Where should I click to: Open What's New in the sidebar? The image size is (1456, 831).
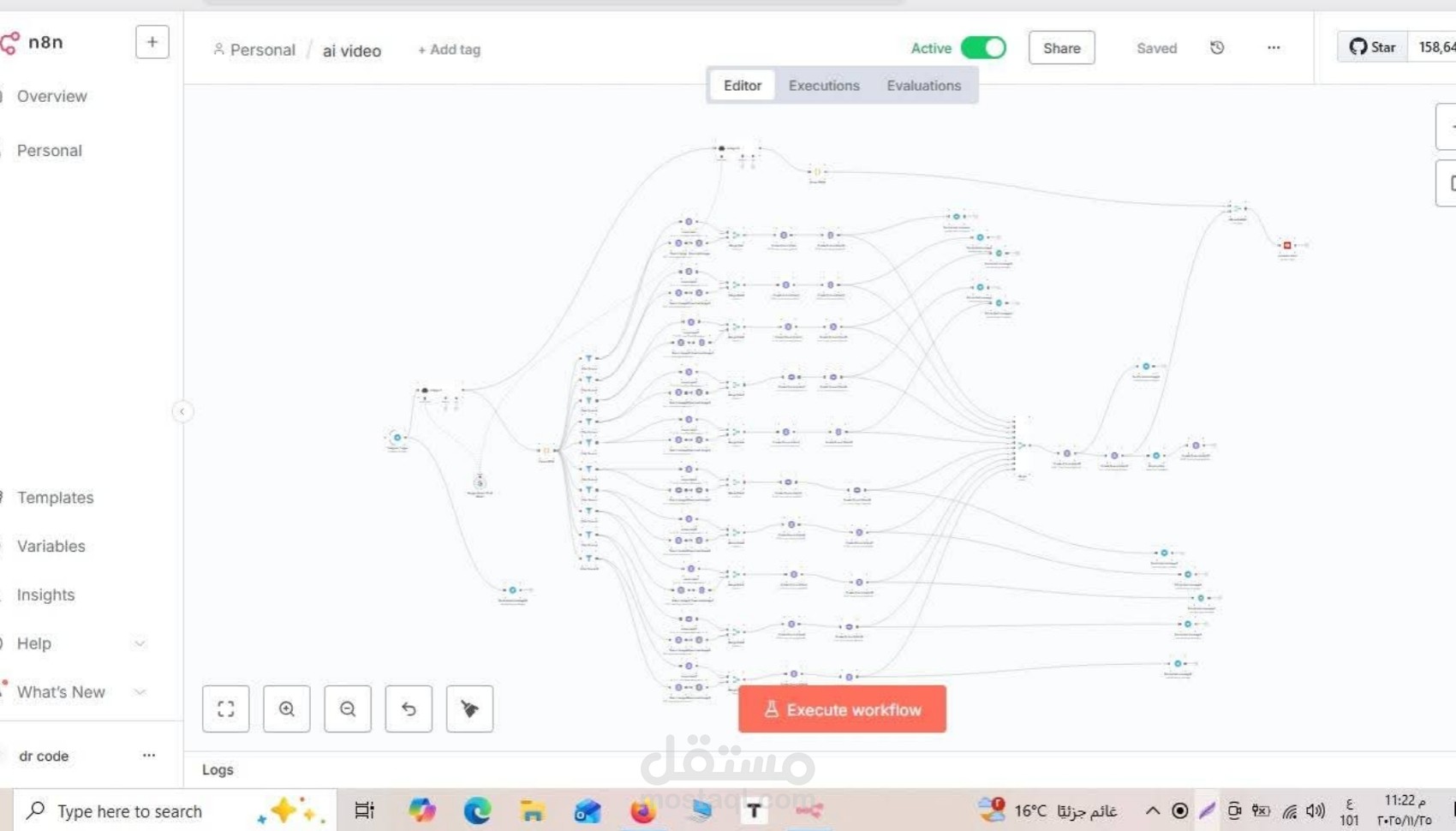[x=61, y=692]
